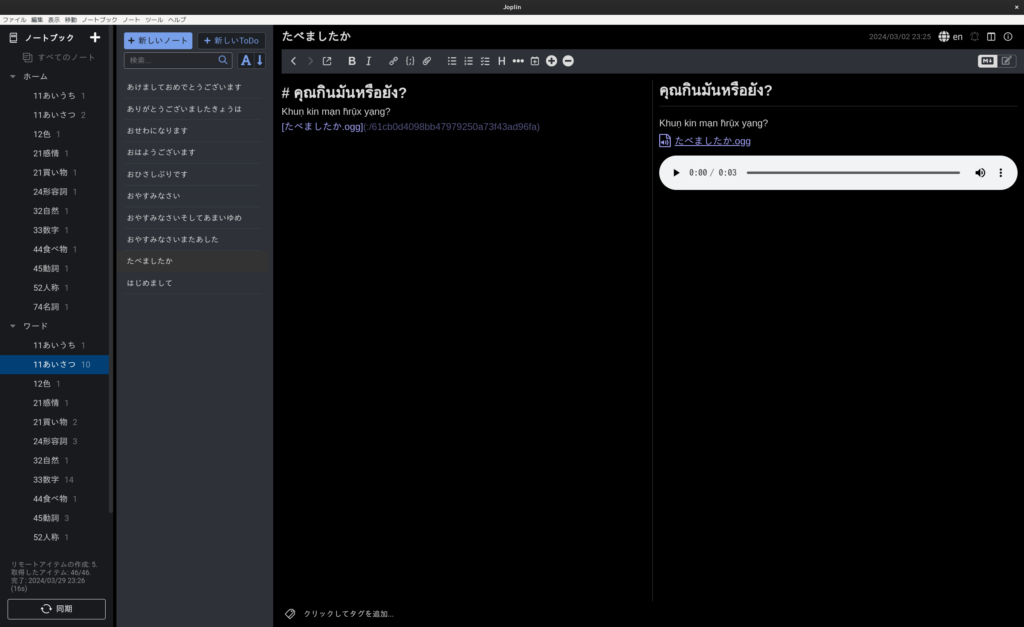The width and height of the screenshot is (1024, 627).
Task: Open the 編集 menu
Action: tap(37, 20)
